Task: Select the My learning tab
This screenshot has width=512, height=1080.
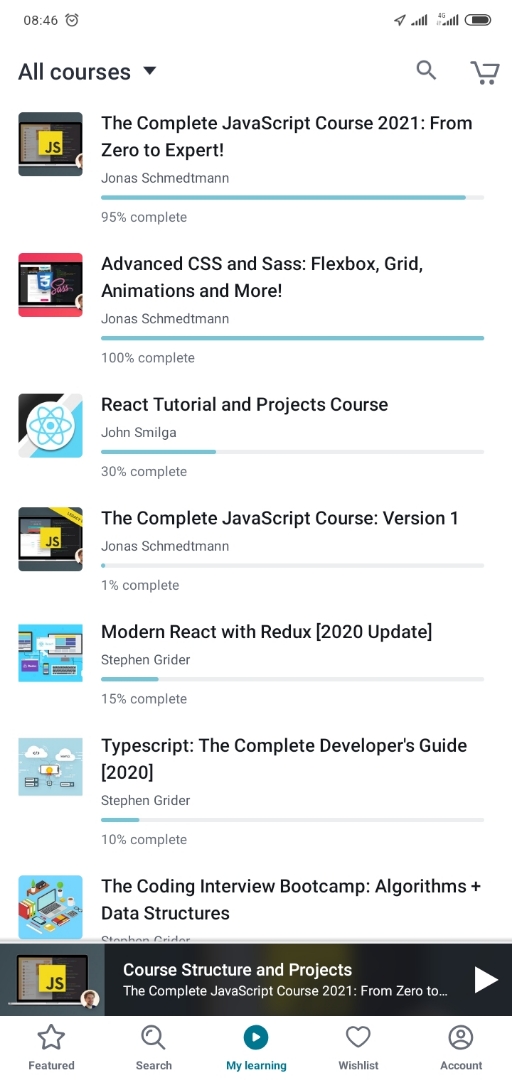Action: pos(256,1048)
